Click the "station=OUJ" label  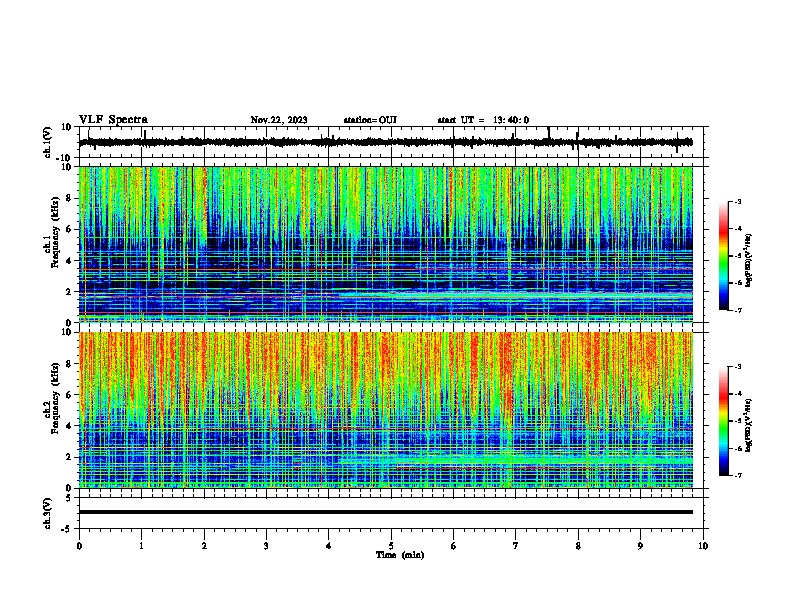coord(370,120)
